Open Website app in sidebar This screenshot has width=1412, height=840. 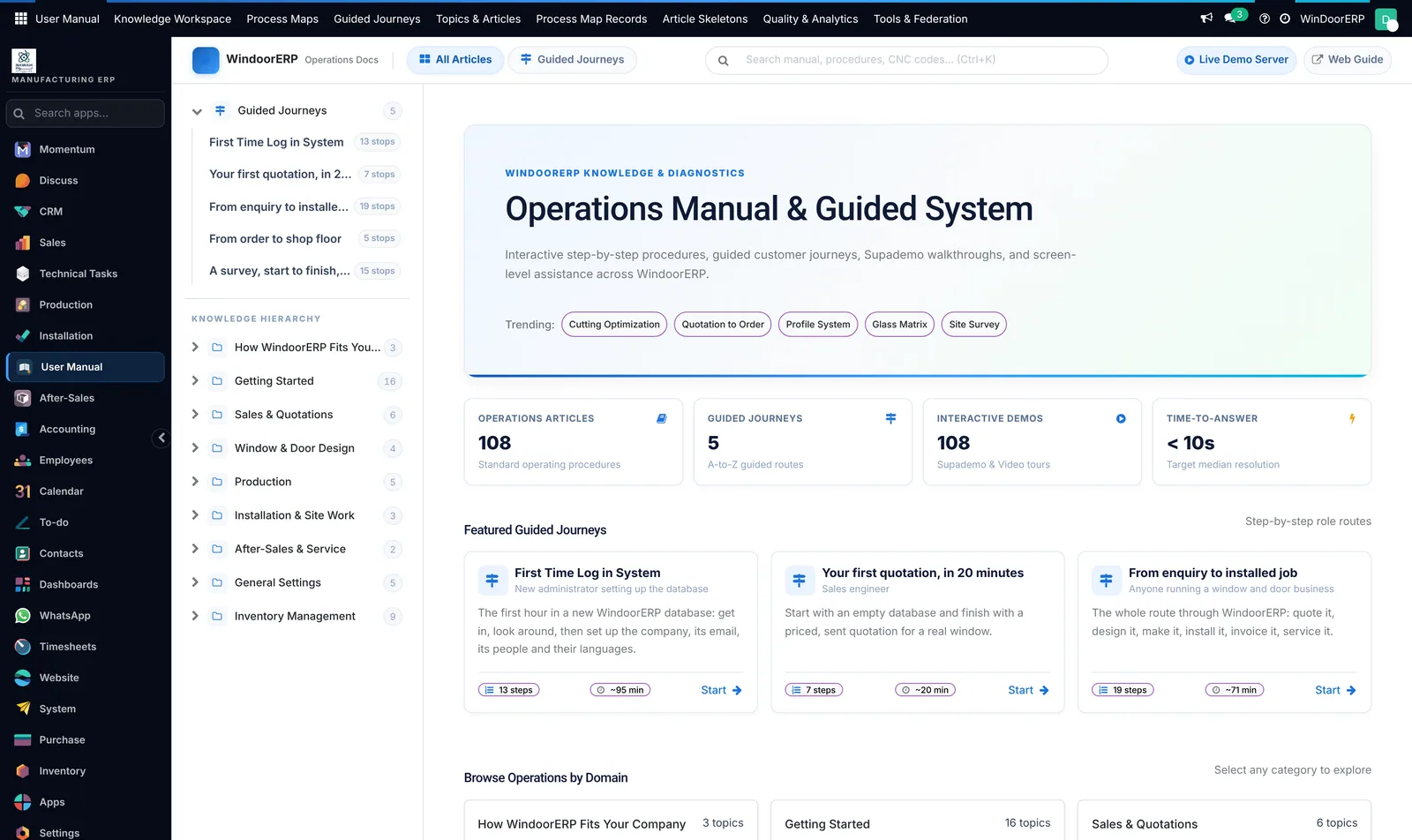85,678
